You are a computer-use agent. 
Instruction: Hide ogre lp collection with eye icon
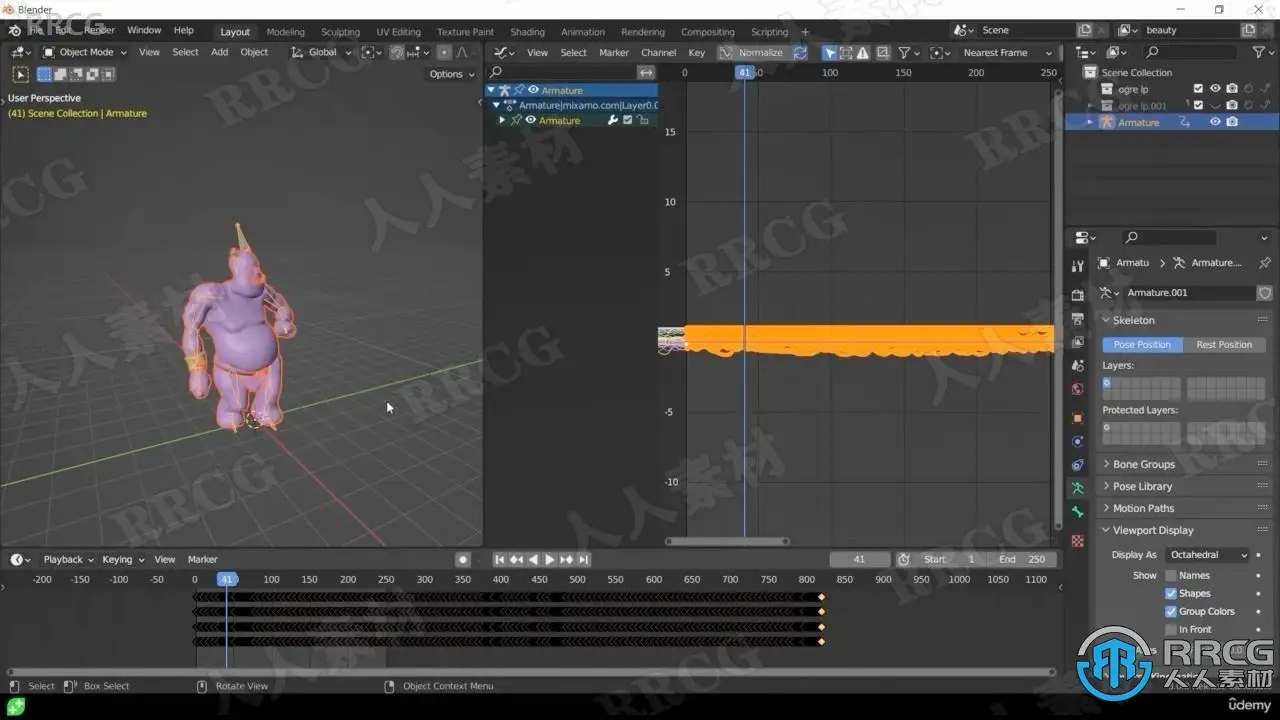click(1215, 89)
